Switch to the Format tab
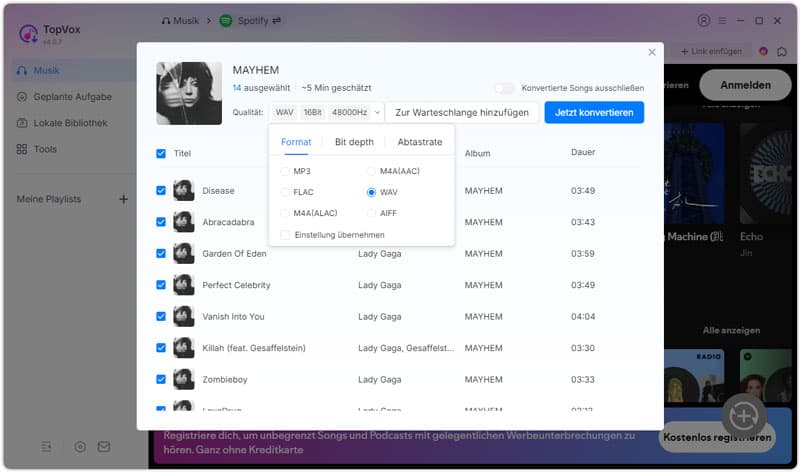Viewport: 800px width, 472px height. click(296, 142)
